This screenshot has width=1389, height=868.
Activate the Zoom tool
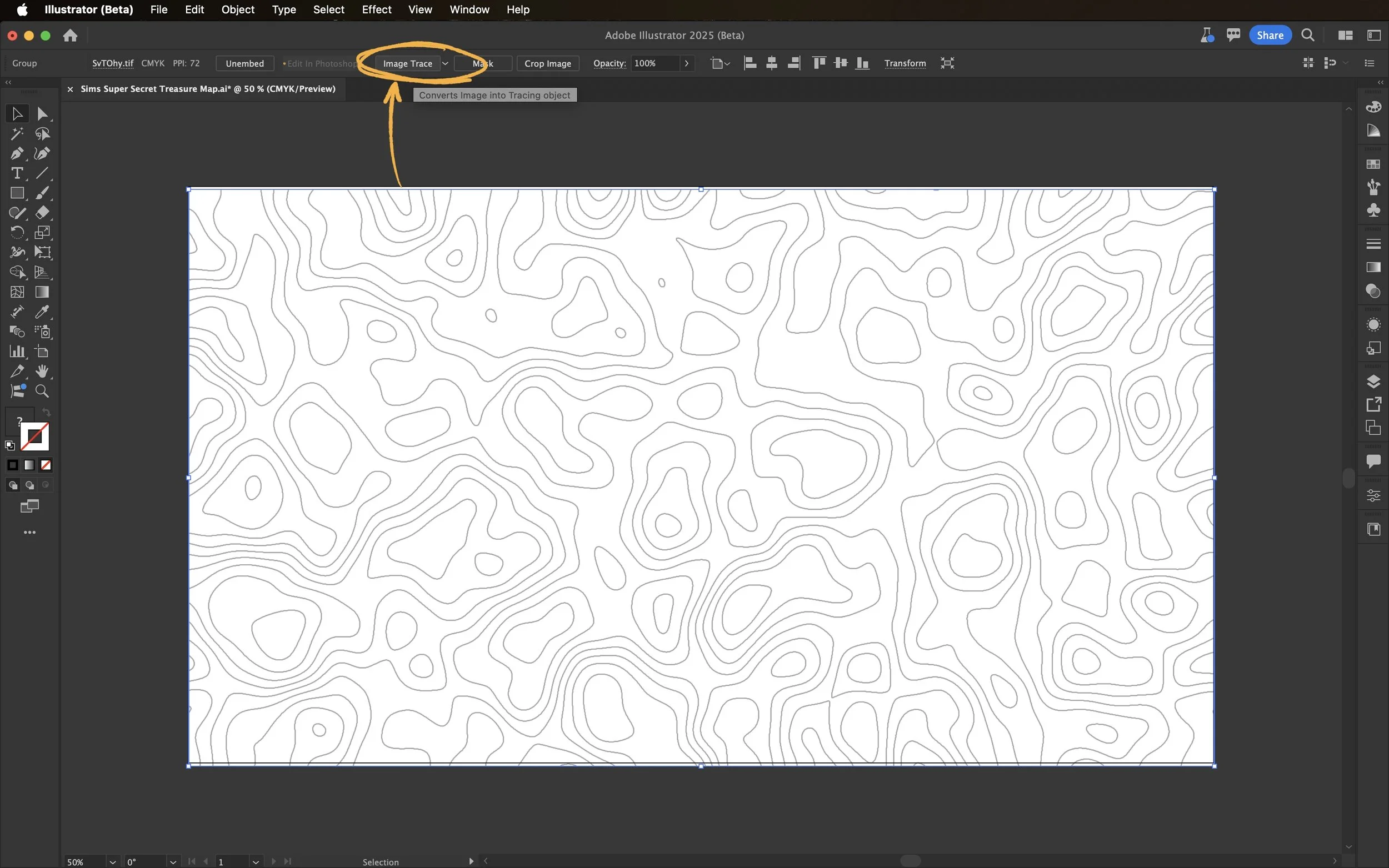pyautogui.click(x=42, y=391)
